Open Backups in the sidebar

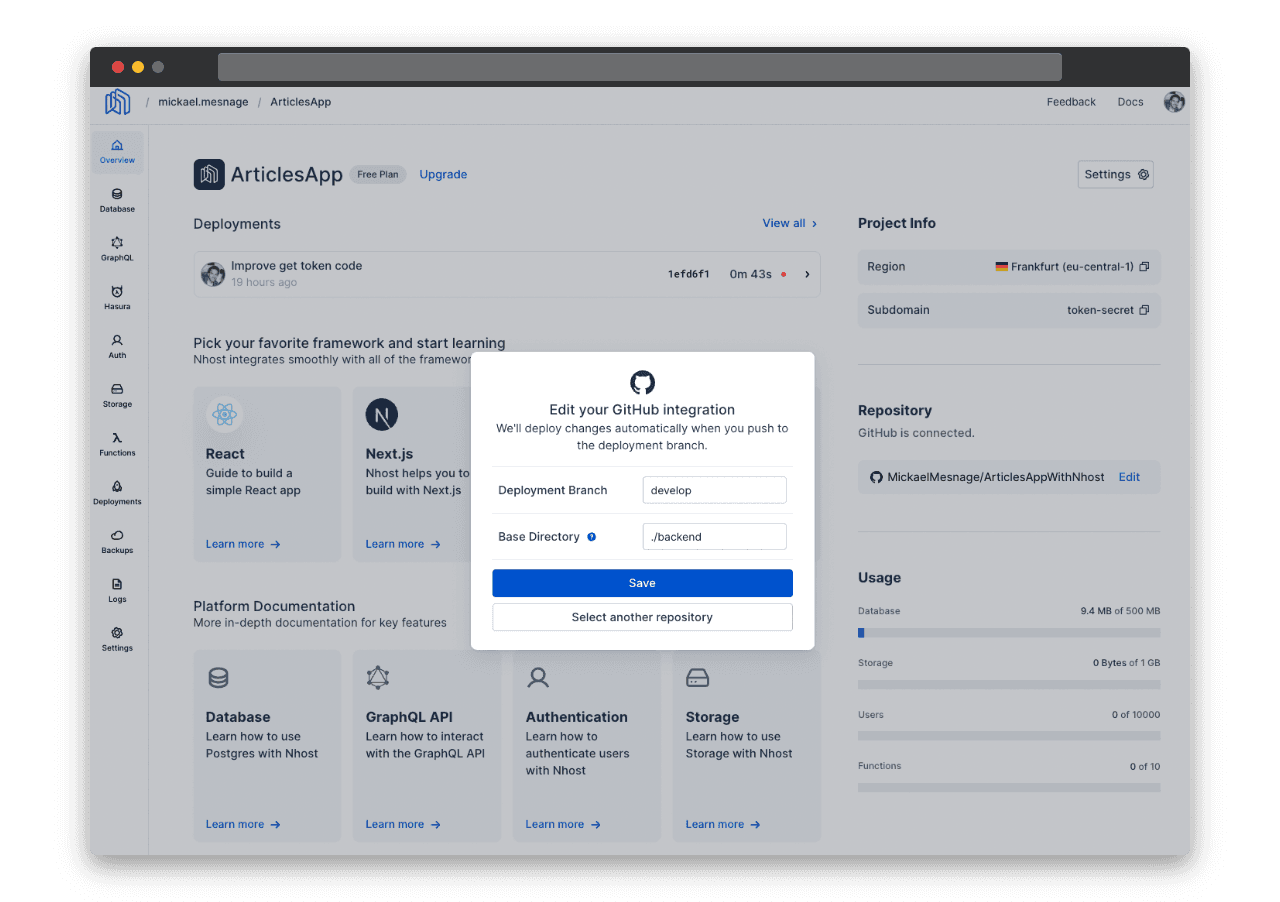pyautogui.click(x=117, y=541)
